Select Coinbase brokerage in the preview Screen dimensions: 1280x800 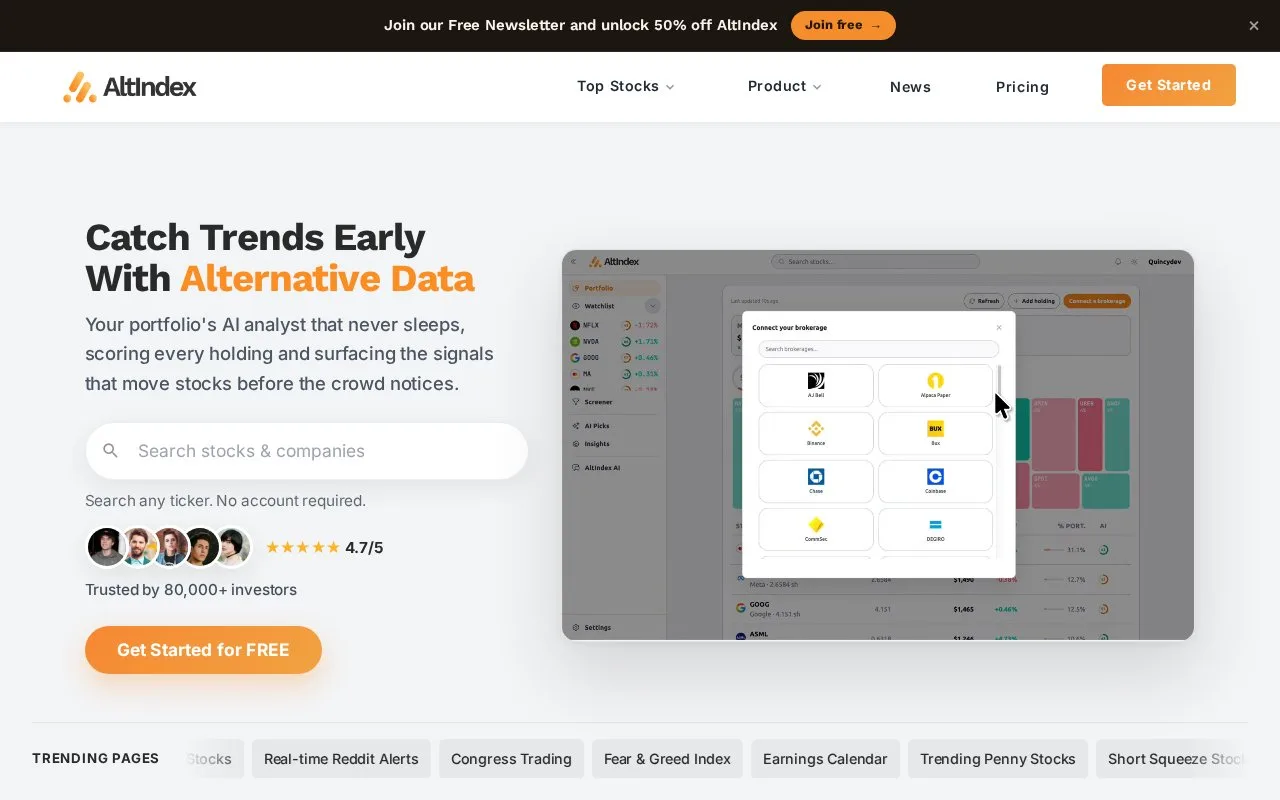coord(936,481)
